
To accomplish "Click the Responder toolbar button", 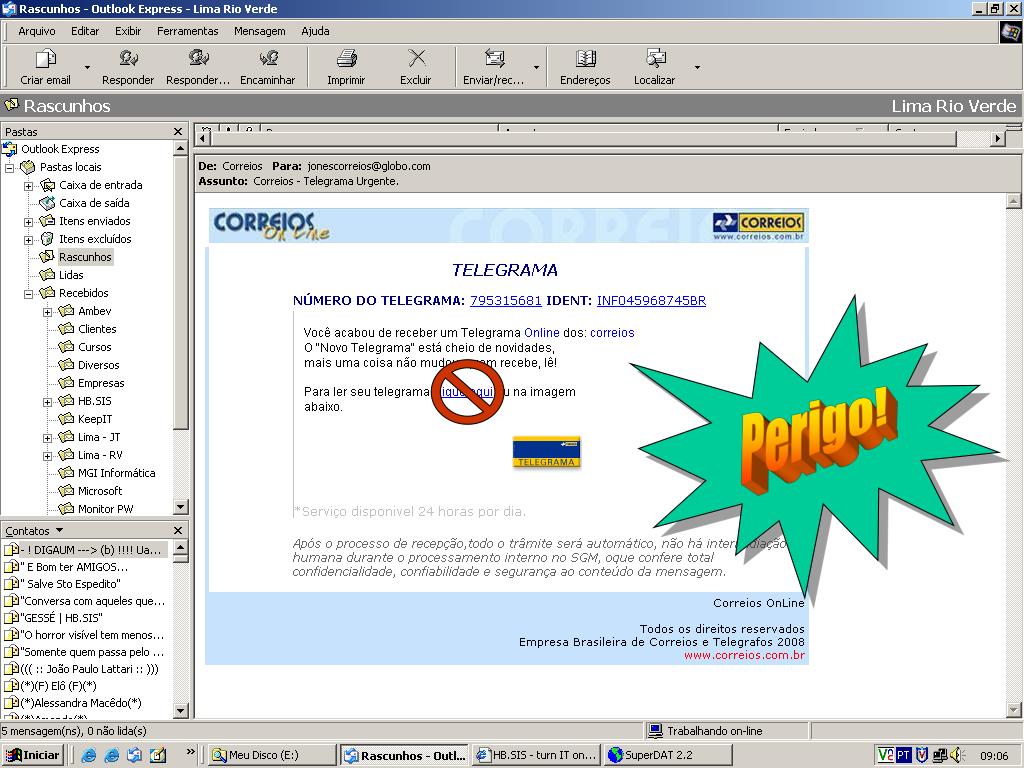I will (x=128, y=67).
